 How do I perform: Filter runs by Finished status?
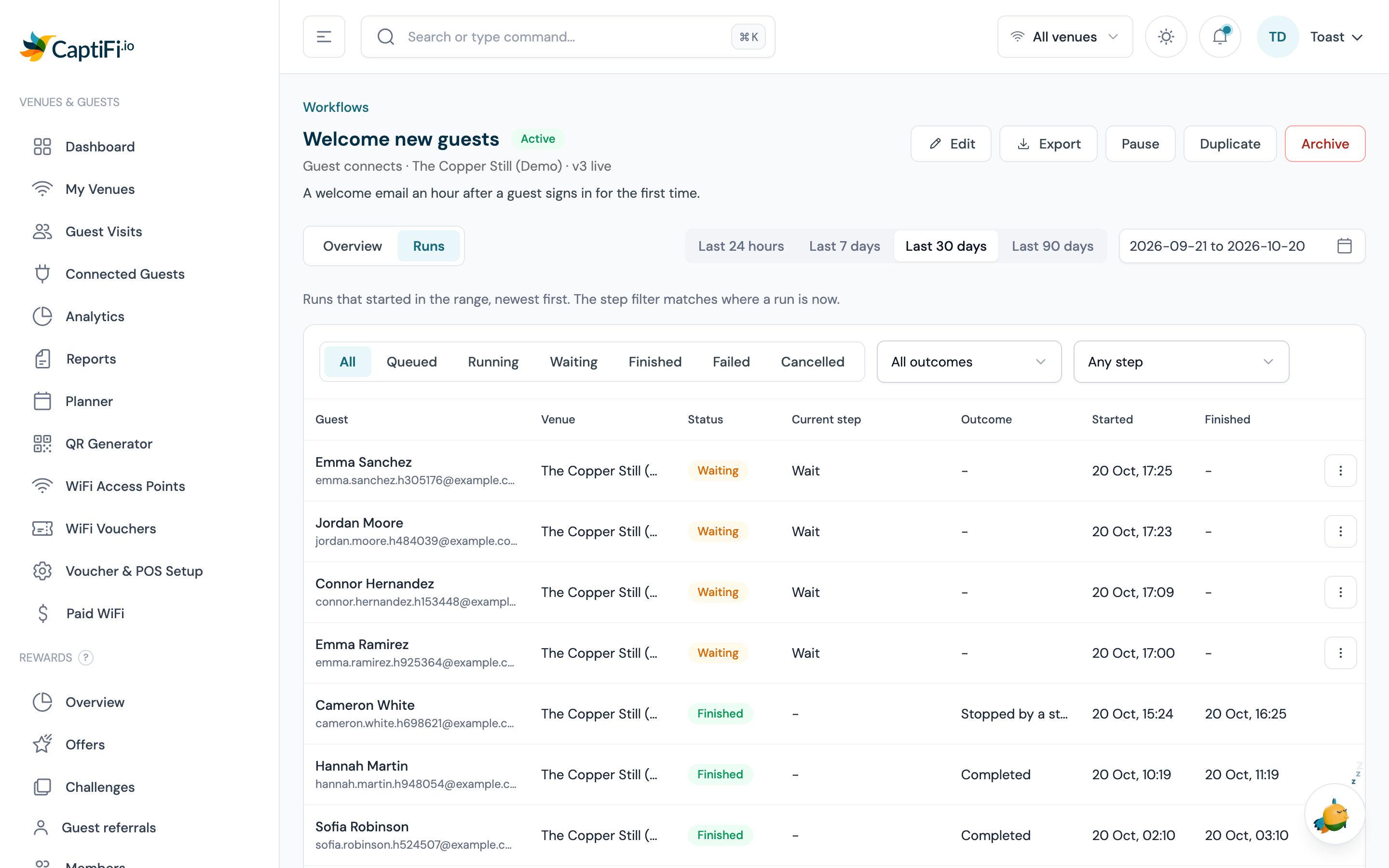coord(655,362)
